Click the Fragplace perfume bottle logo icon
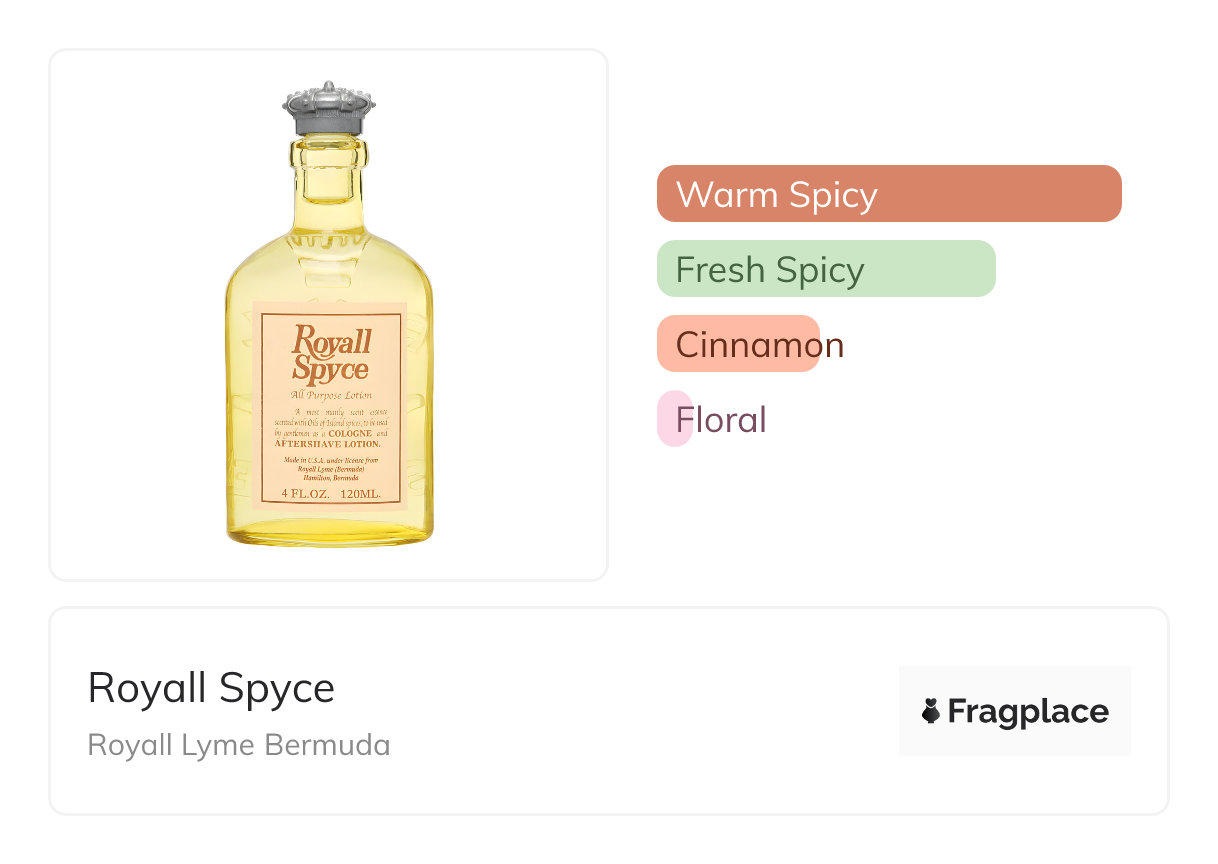Viewport: 1218px width, 864px height. pos(931,711)
